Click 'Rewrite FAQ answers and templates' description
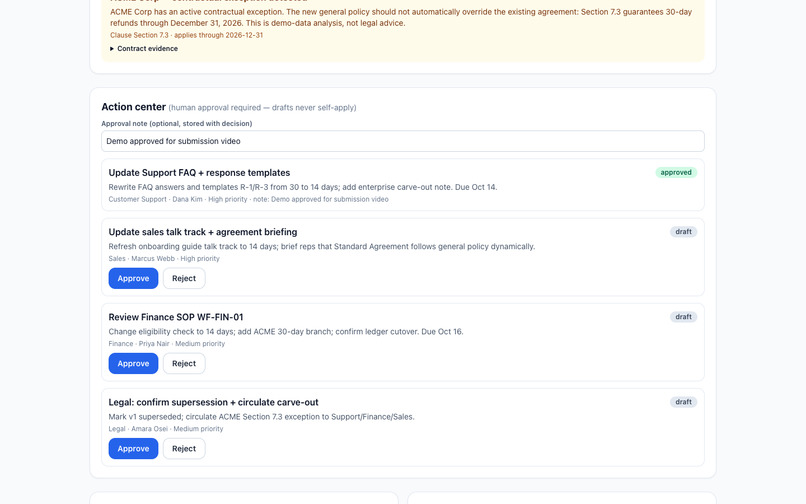The image size is (806, 504). tap(303, 187)
